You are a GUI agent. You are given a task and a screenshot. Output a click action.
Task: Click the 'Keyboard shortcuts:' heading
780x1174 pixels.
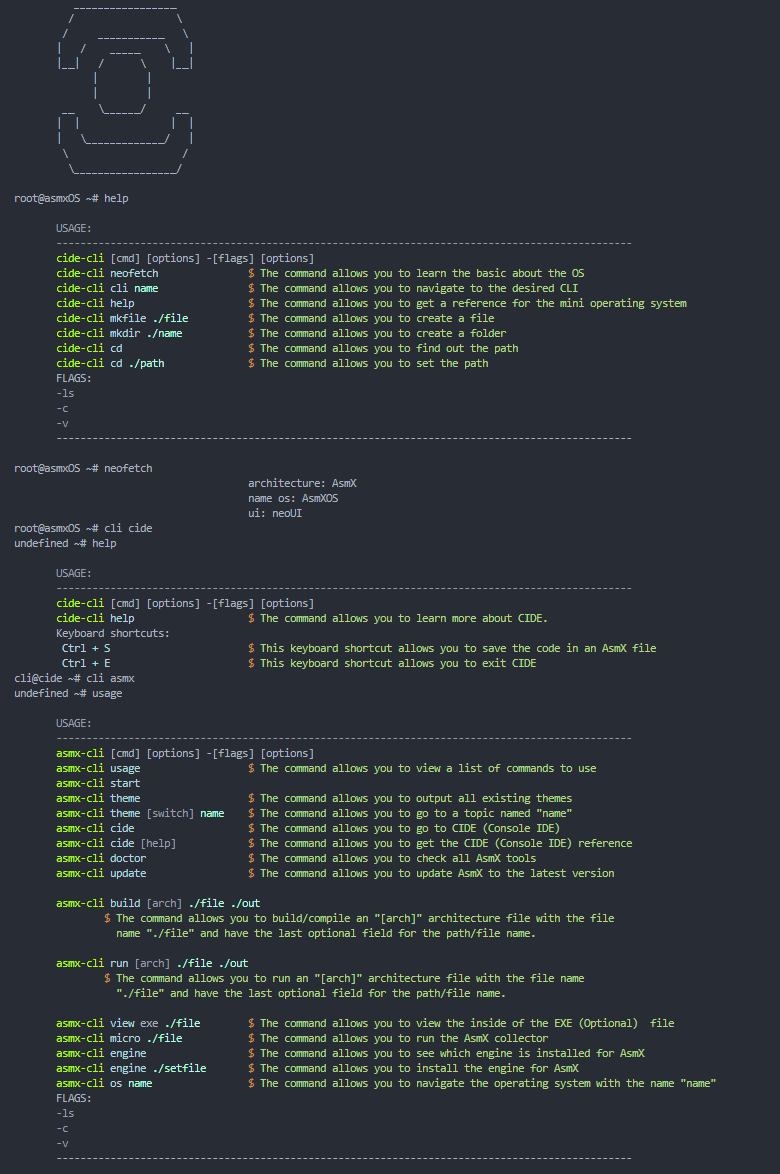point(113,633)
